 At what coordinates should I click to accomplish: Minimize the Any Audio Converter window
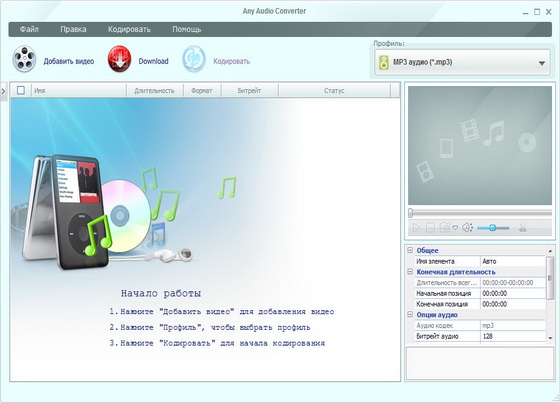coord(525,12)
